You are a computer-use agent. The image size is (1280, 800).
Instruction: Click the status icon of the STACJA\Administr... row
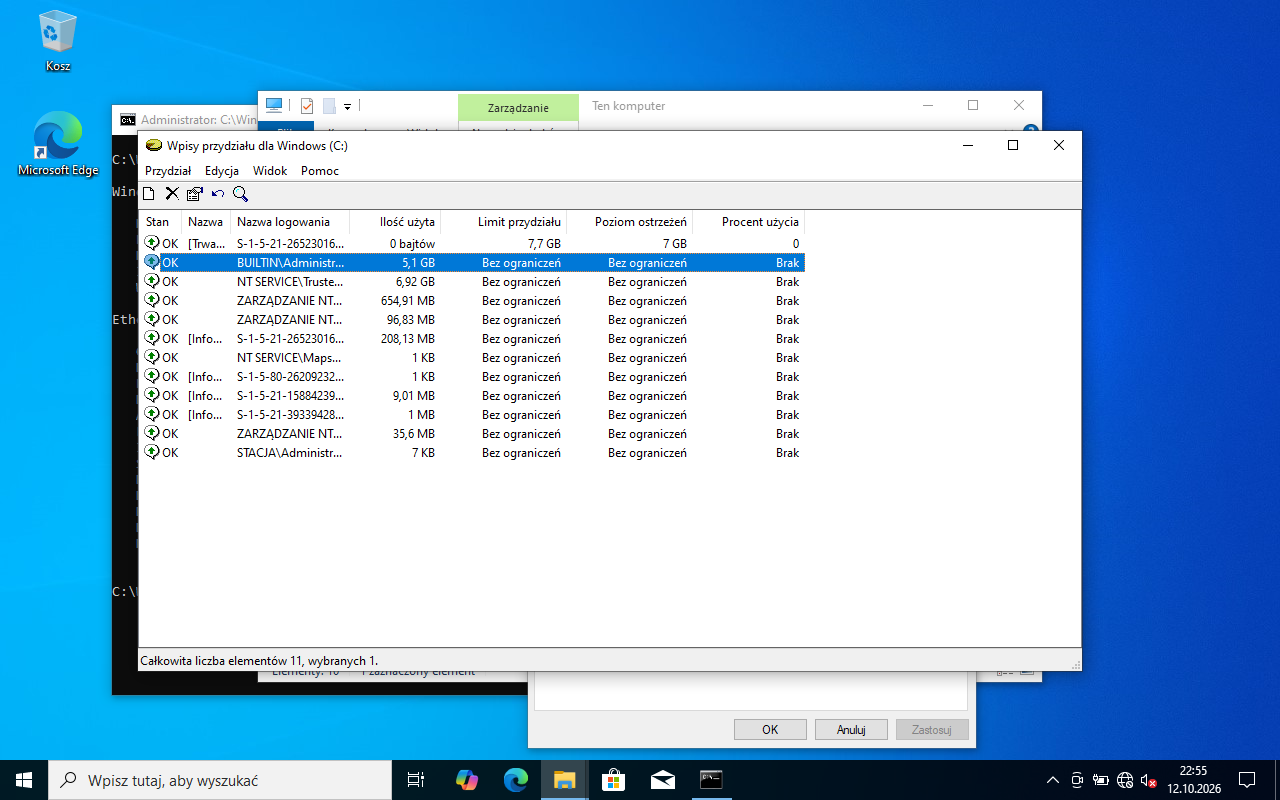(x=152, y=452)
